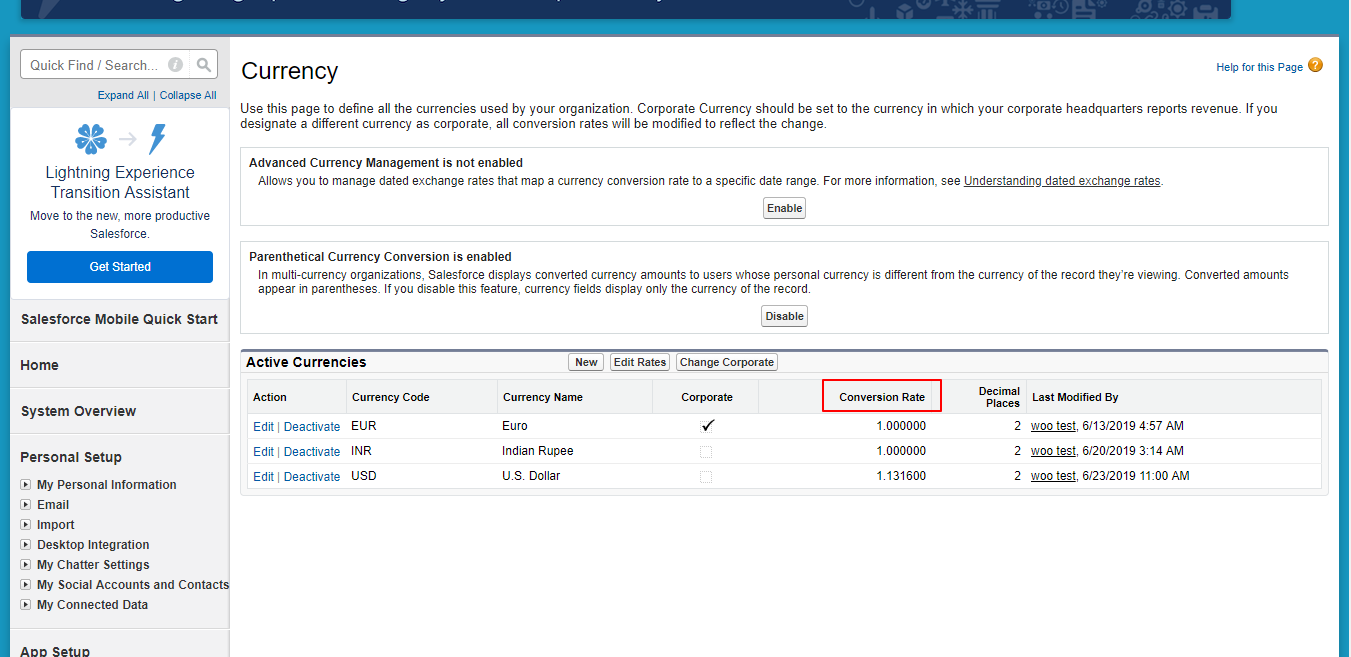The height and width of the screenshot is (657, 1351).
Task: Deactivate the USD currency
Action: (x=312, y=477)
